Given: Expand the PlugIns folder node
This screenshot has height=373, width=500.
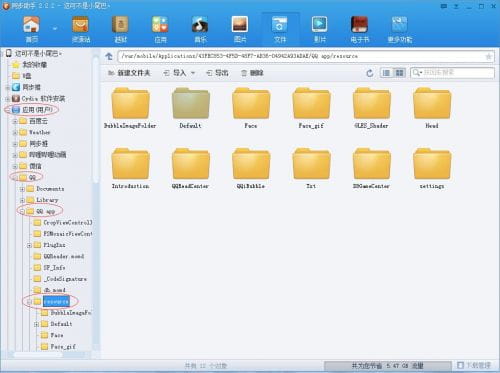Looking at the screenshot, I should tap(29, 245).
